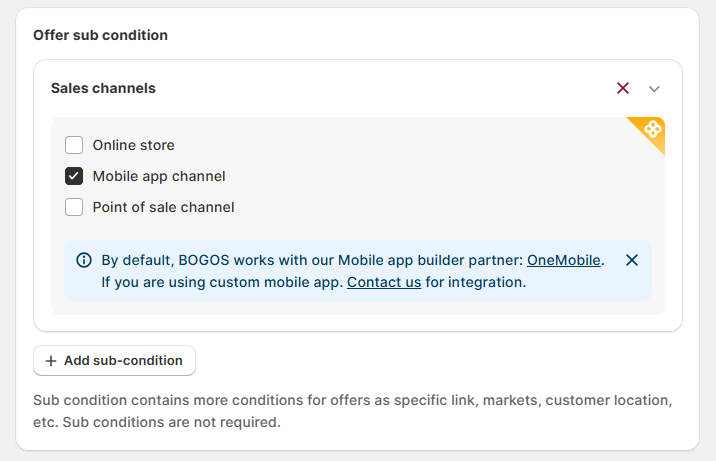Click the 'Mobile app channel' label text
Image resolution: width=716 pixels, height=461 pixels.
tap(159, 176)
